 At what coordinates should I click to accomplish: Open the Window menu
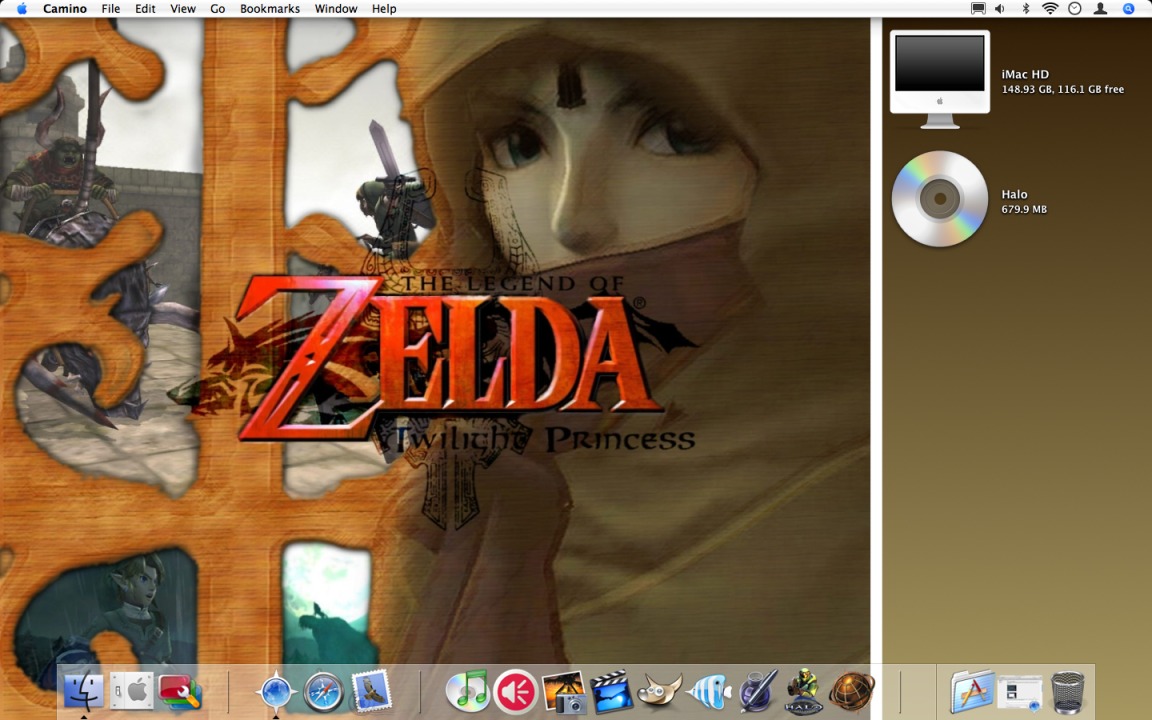click(x=336, y=9)
